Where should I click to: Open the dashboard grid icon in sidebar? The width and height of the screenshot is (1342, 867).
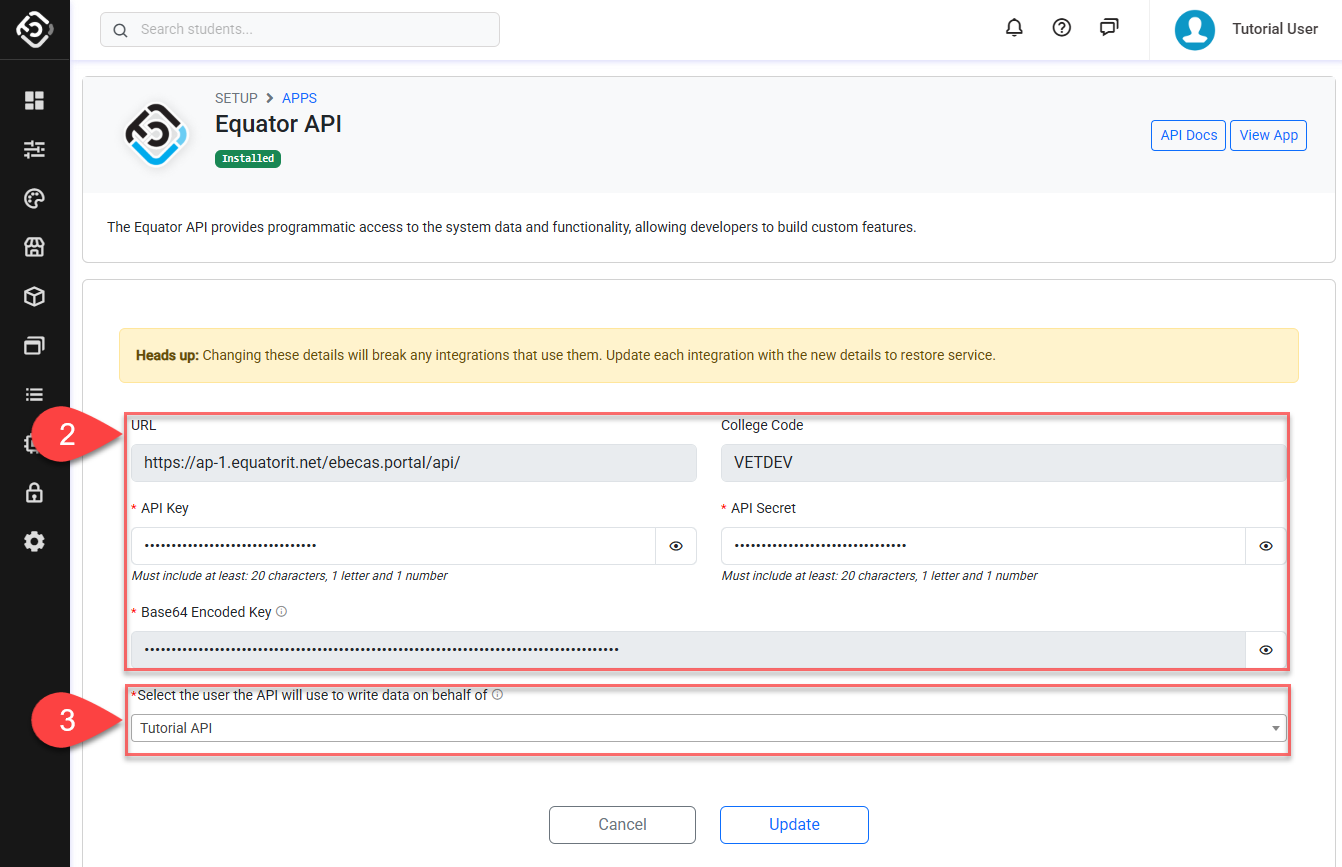[35, 100]
